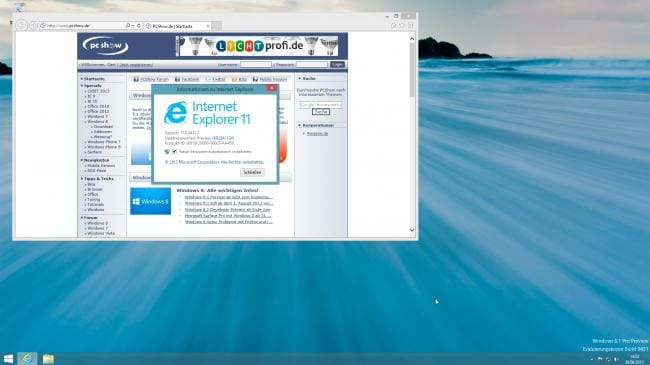Toggle automatic new versions install checkbox
Image resolution: width=650 pixels, height=365 pixels.
point(175,152)
